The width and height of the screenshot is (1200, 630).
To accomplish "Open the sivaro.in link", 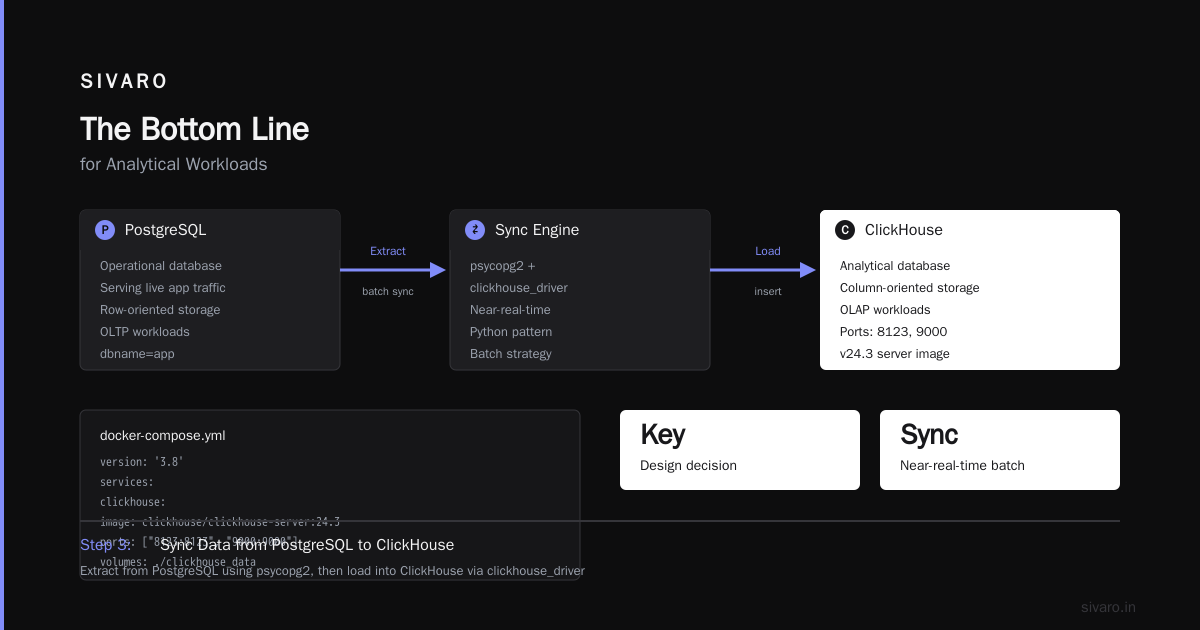I will 1108,607.
